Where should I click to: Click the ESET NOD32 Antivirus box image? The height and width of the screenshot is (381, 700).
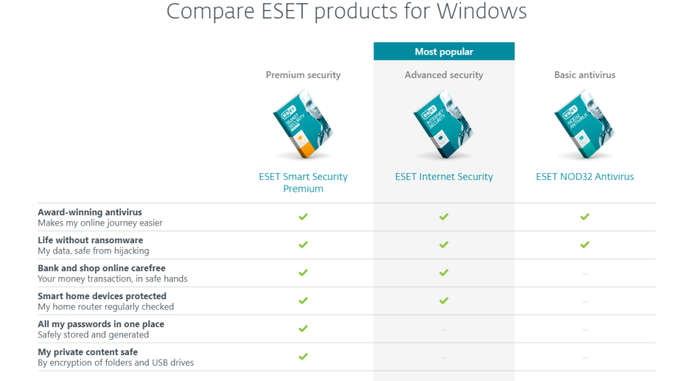tap(584, 124)
